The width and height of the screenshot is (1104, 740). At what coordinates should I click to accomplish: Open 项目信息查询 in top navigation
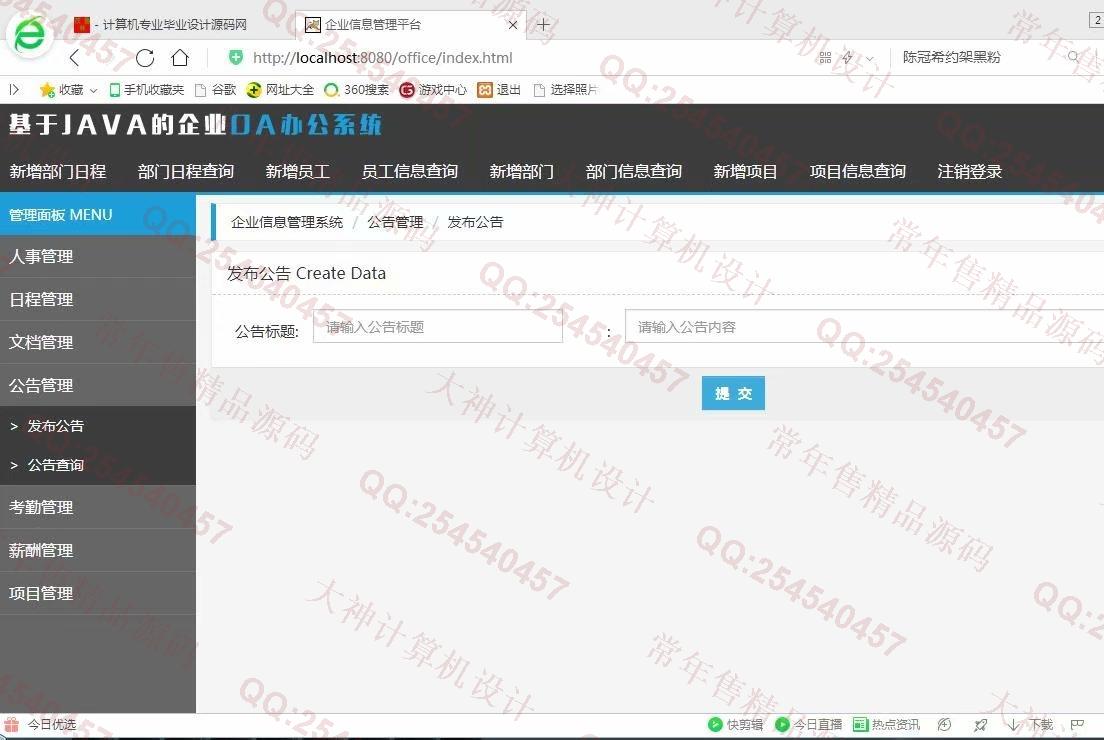(x=858, y=171)
